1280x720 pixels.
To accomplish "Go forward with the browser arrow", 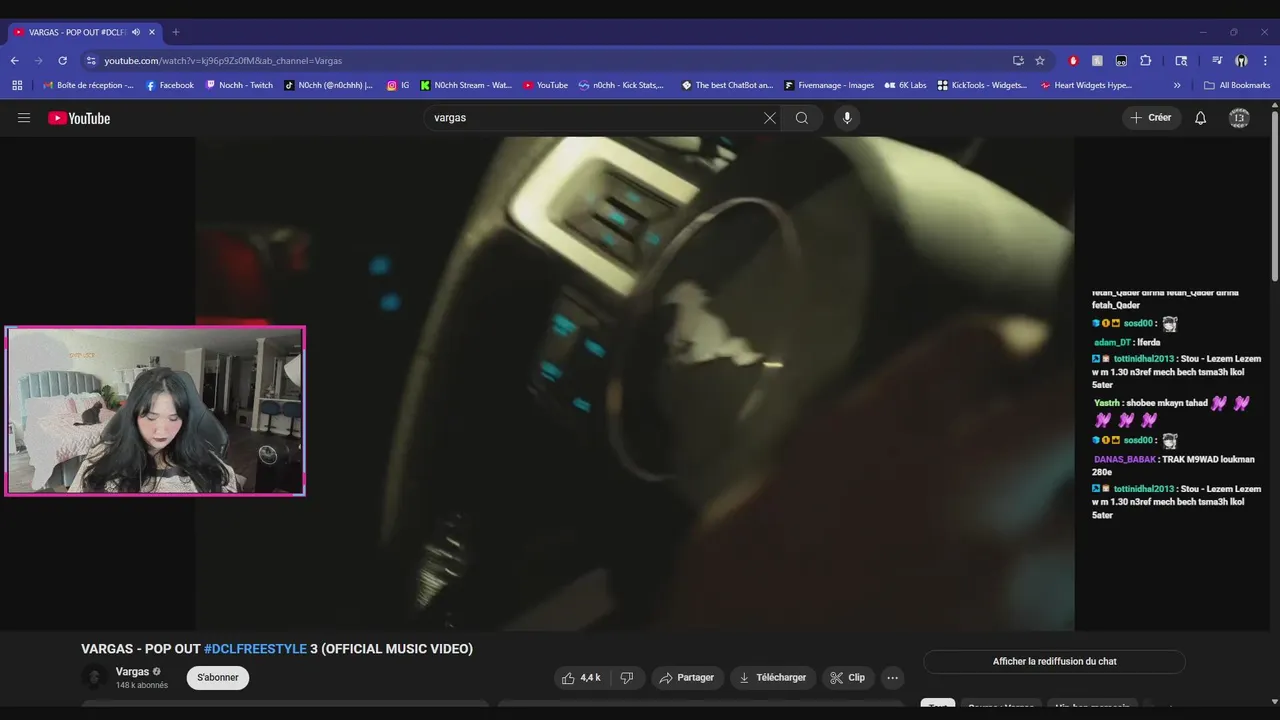I will point(39,60).
